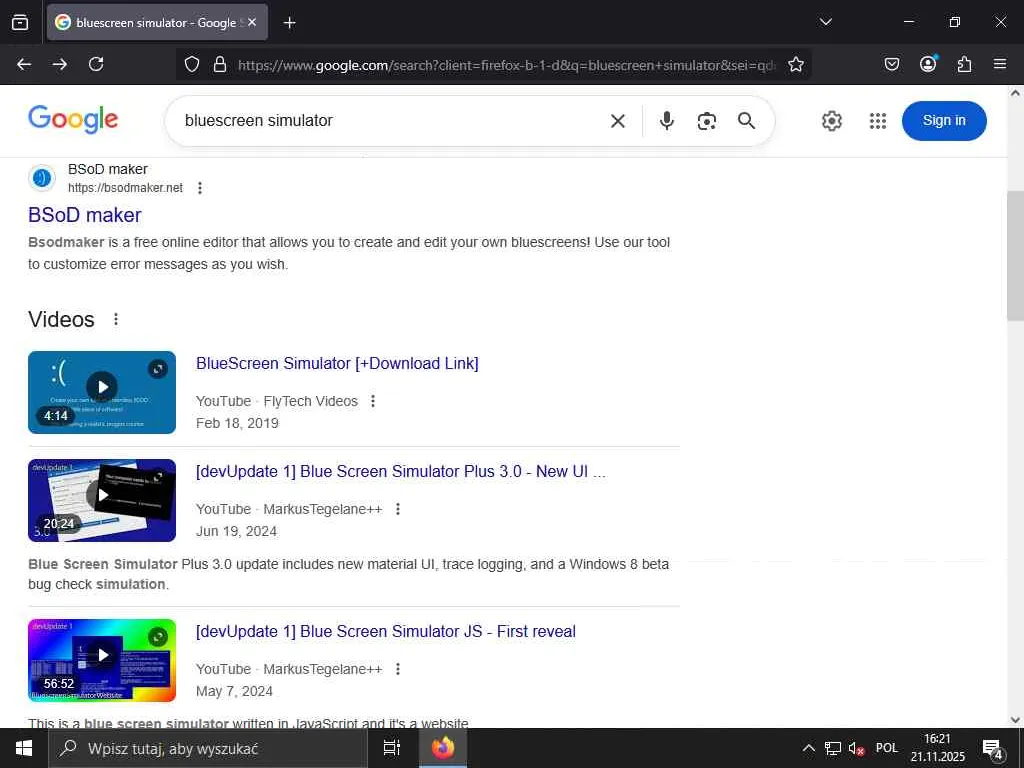Click the https://bsodmaker.net URL text
Viewport: 1024px width, 768px height.
click(125, 188)
